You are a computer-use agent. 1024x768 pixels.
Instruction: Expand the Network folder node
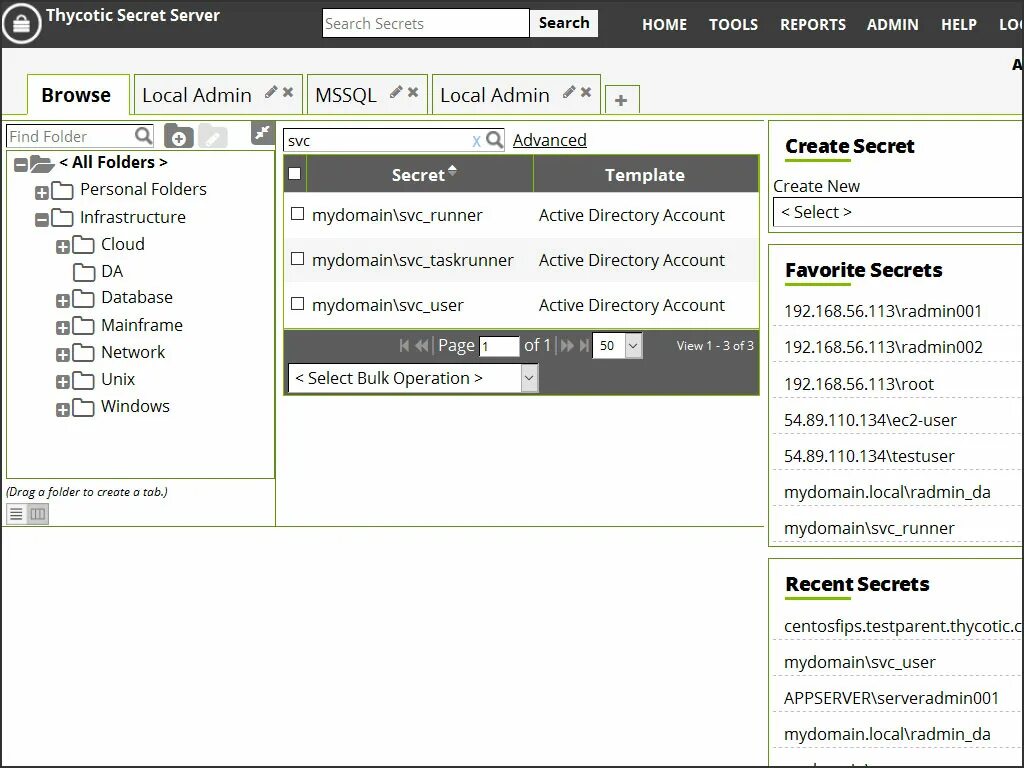63,355
